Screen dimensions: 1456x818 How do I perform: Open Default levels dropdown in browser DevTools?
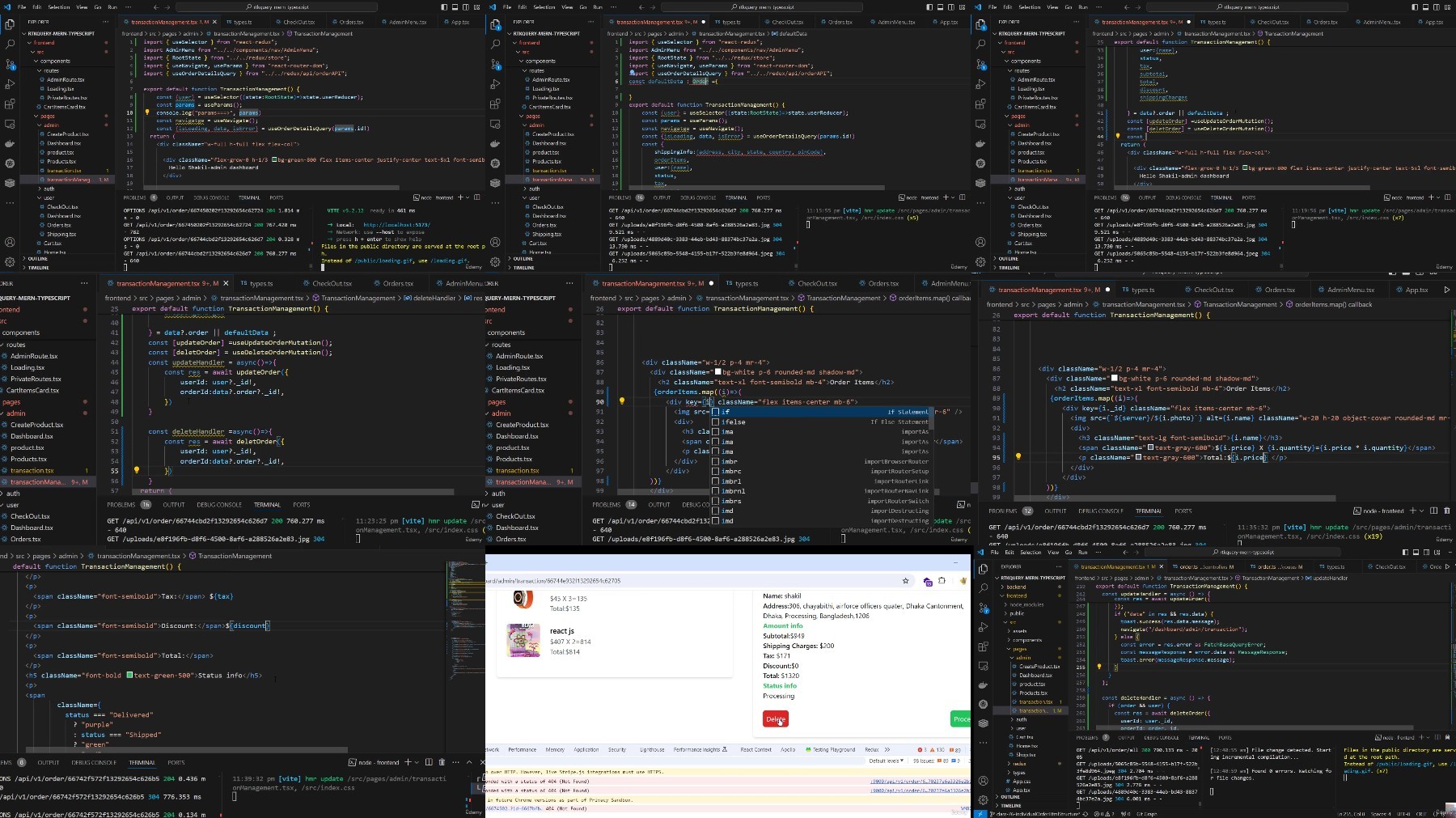(x=886, y=761)
